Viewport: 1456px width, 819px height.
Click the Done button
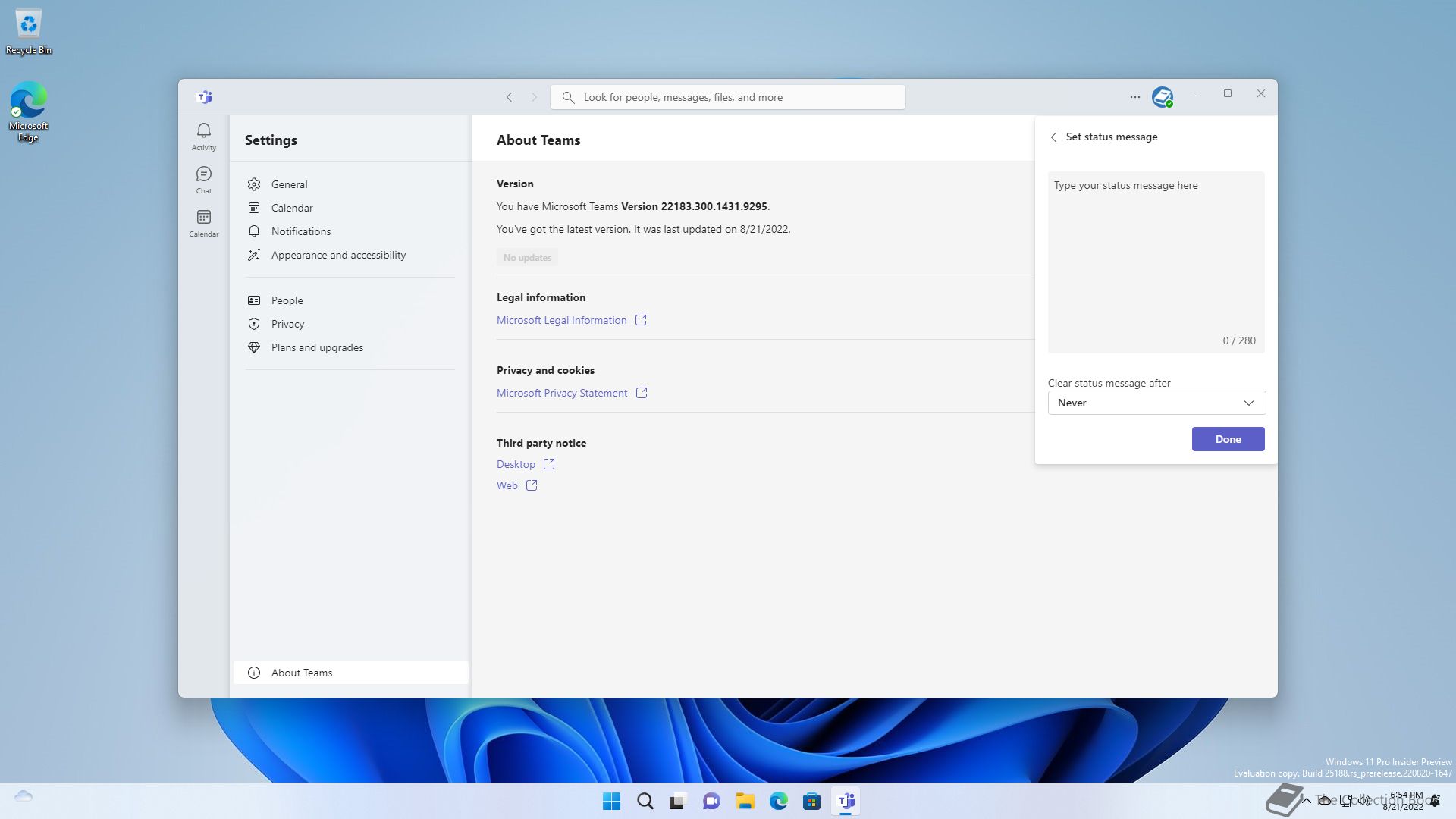[1228, 439]
